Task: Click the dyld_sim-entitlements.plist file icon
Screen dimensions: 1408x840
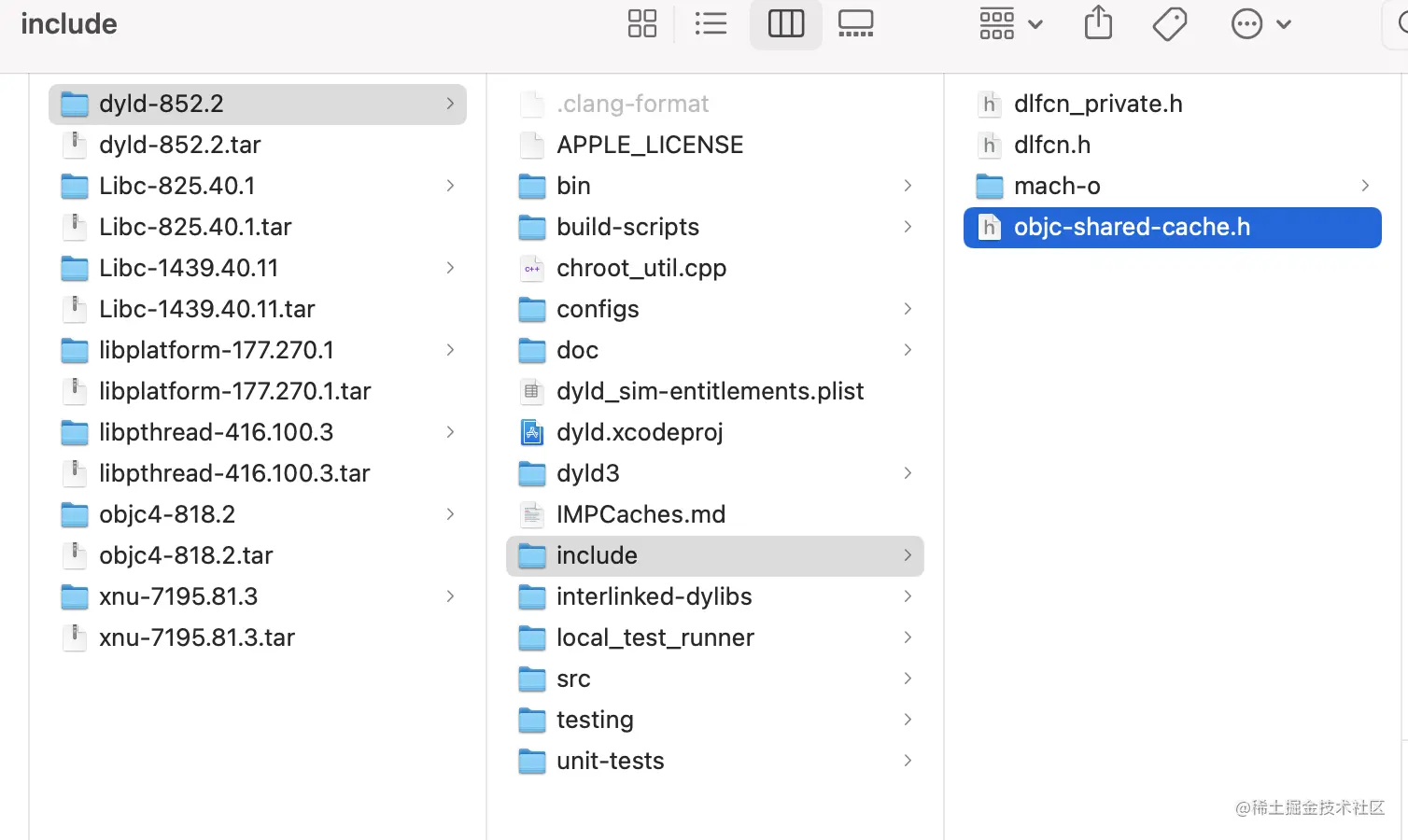Action: coord(532,391)
